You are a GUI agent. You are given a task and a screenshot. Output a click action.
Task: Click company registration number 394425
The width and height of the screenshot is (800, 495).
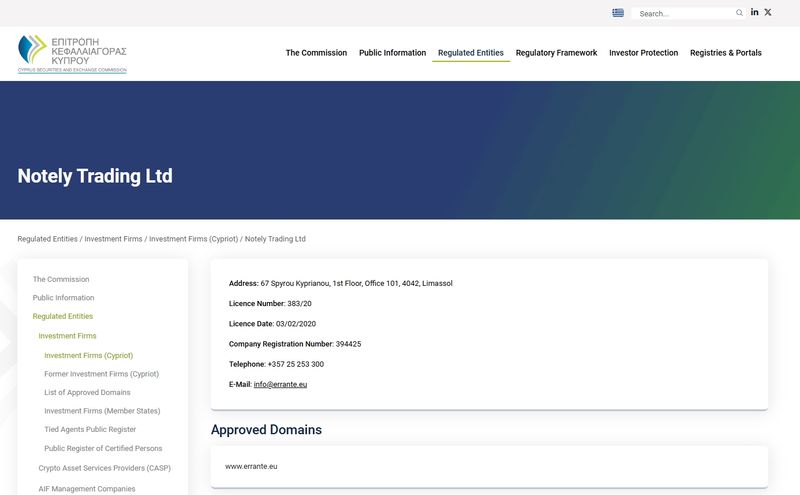tap(348, 344)
